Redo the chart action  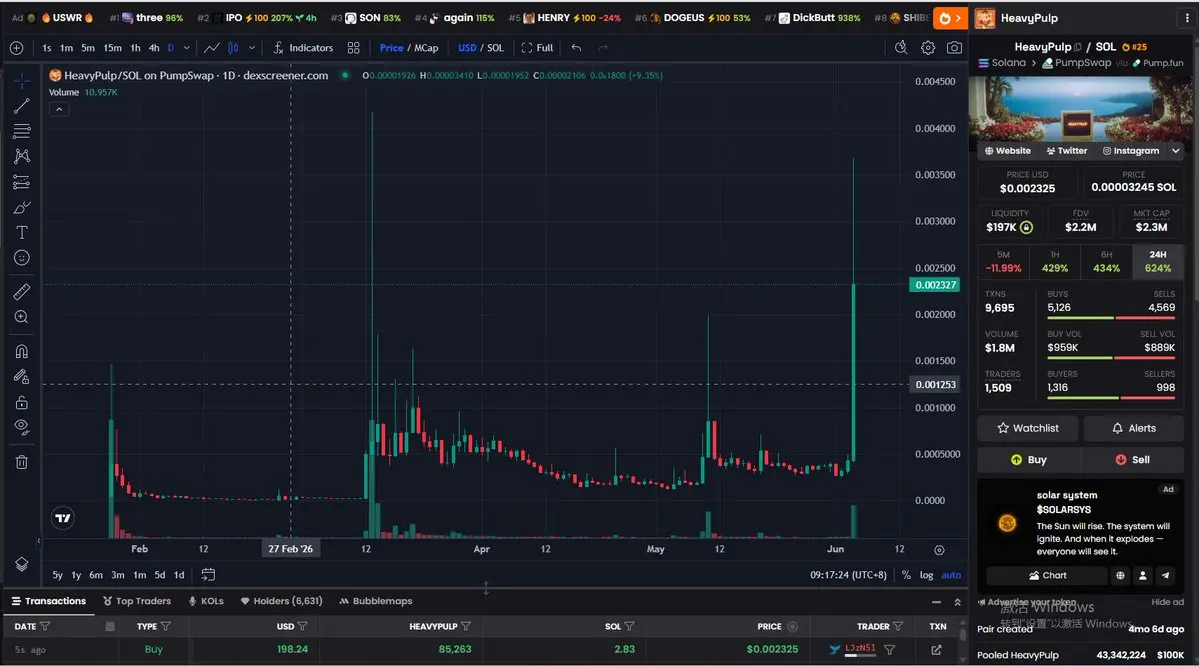pyautogui.click(x=603, y=47)
